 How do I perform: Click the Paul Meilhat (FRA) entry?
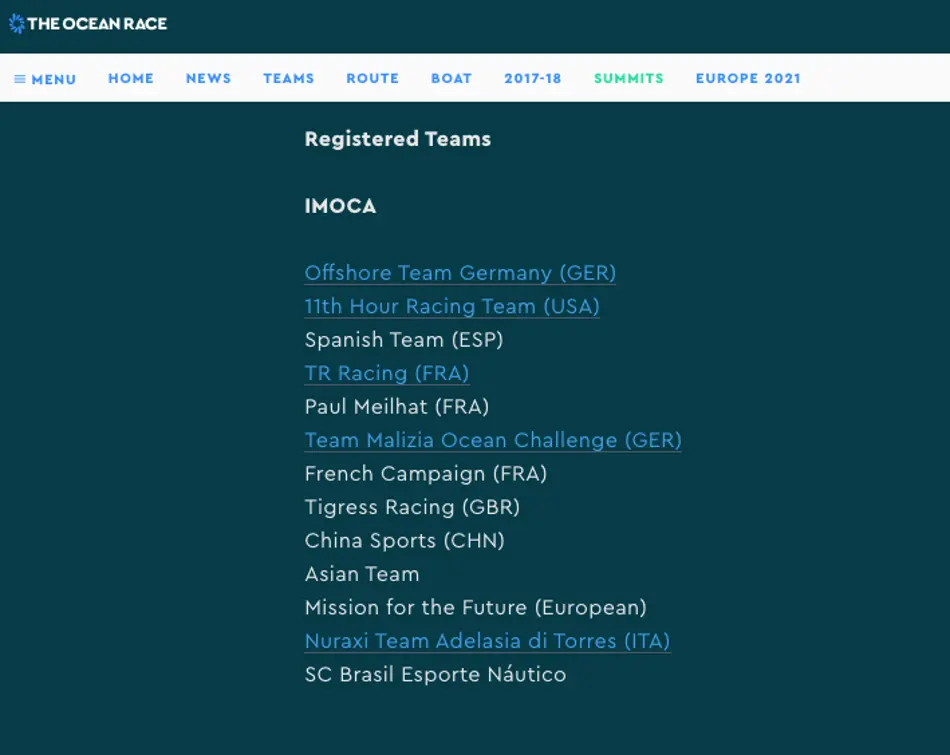[397, 407]
